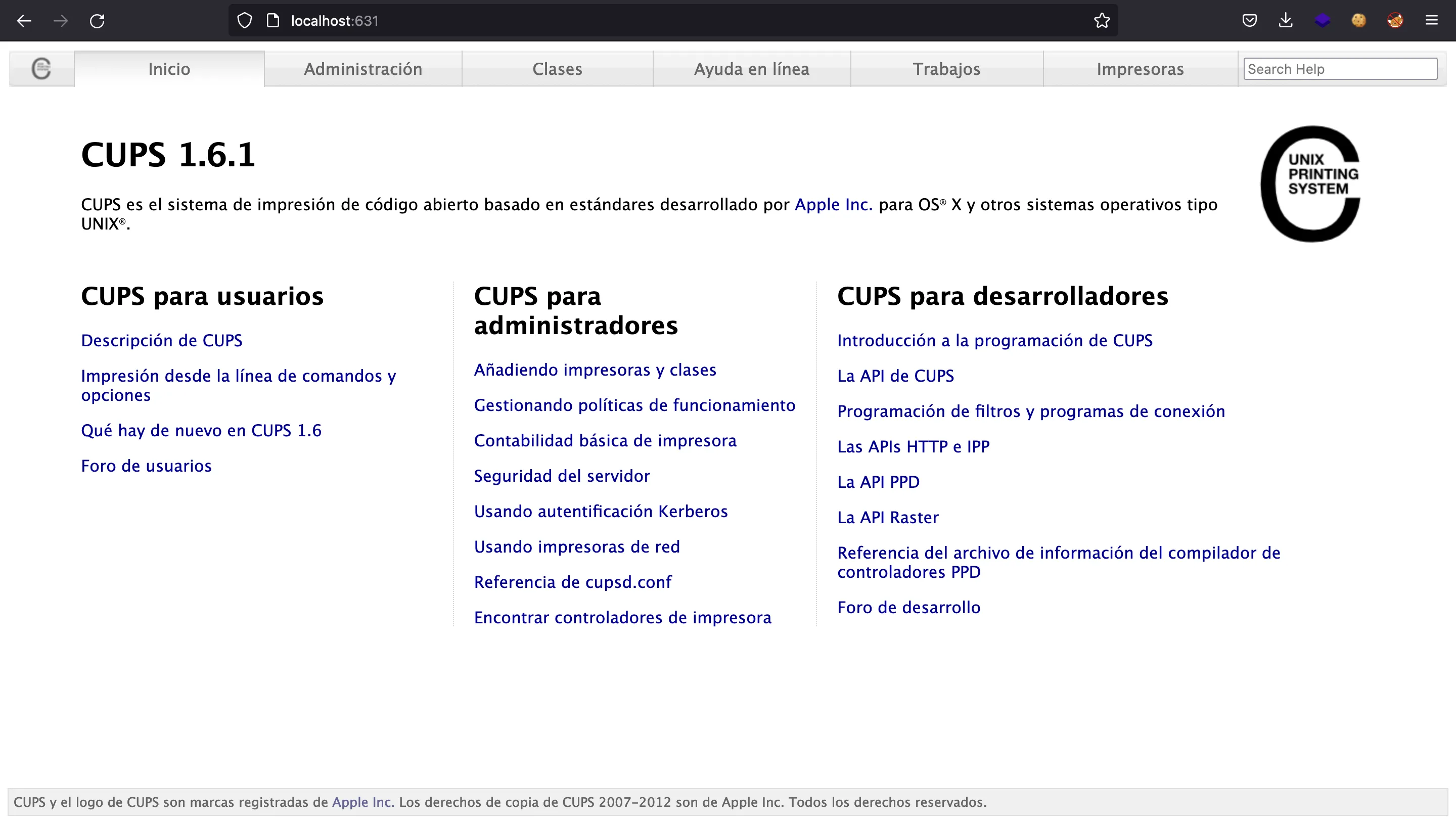
Task: Open the Ayuda en línea tab
Action: (x=751, y=69)
